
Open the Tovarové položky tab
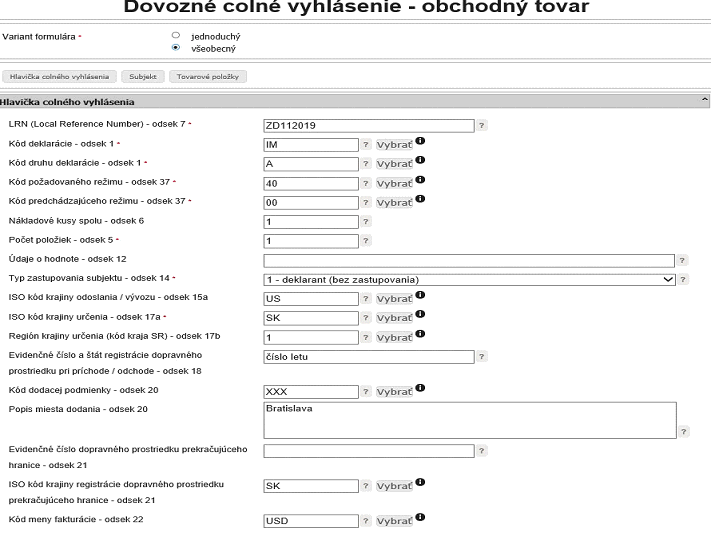point(208,77)
